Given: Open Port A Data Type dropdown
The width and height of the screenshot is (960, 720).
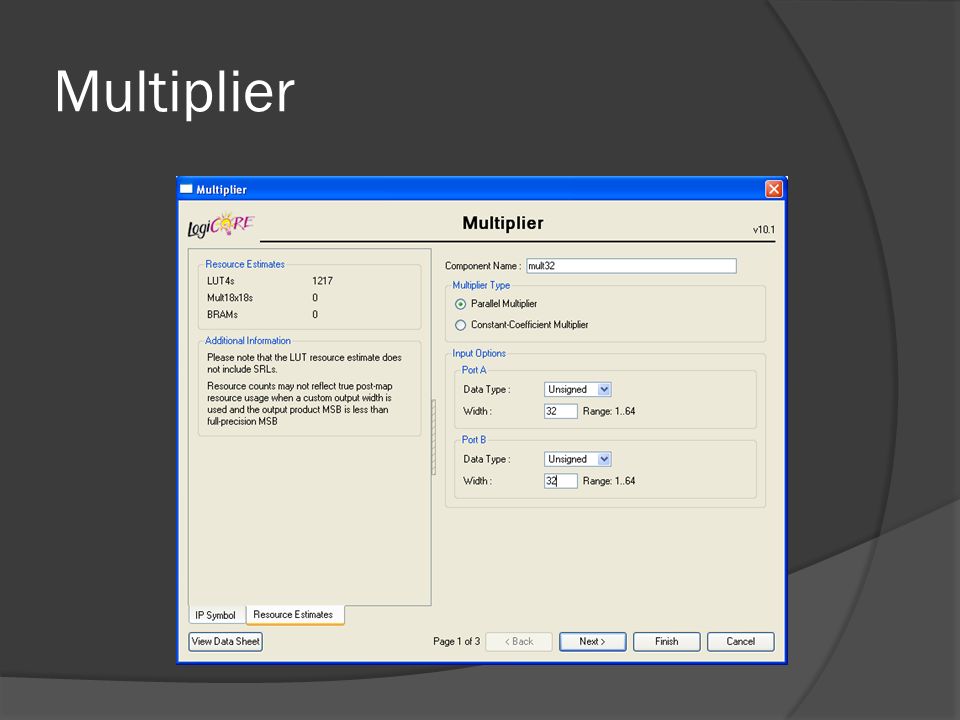Looking at the screenshot, I should tap(577, 389).
